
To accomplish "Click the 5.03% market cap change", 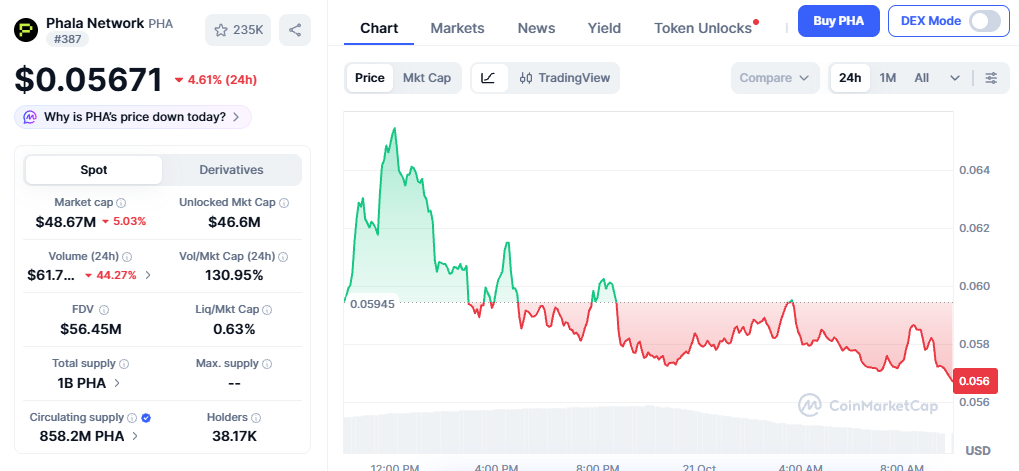I will tap(124, 222).
